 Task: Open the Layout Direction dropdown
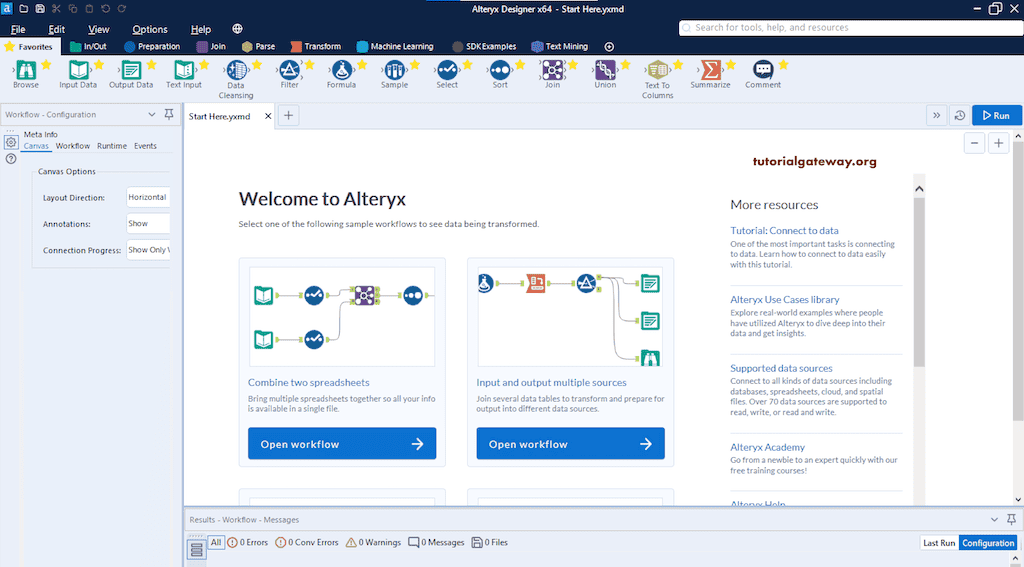(148, 197)
